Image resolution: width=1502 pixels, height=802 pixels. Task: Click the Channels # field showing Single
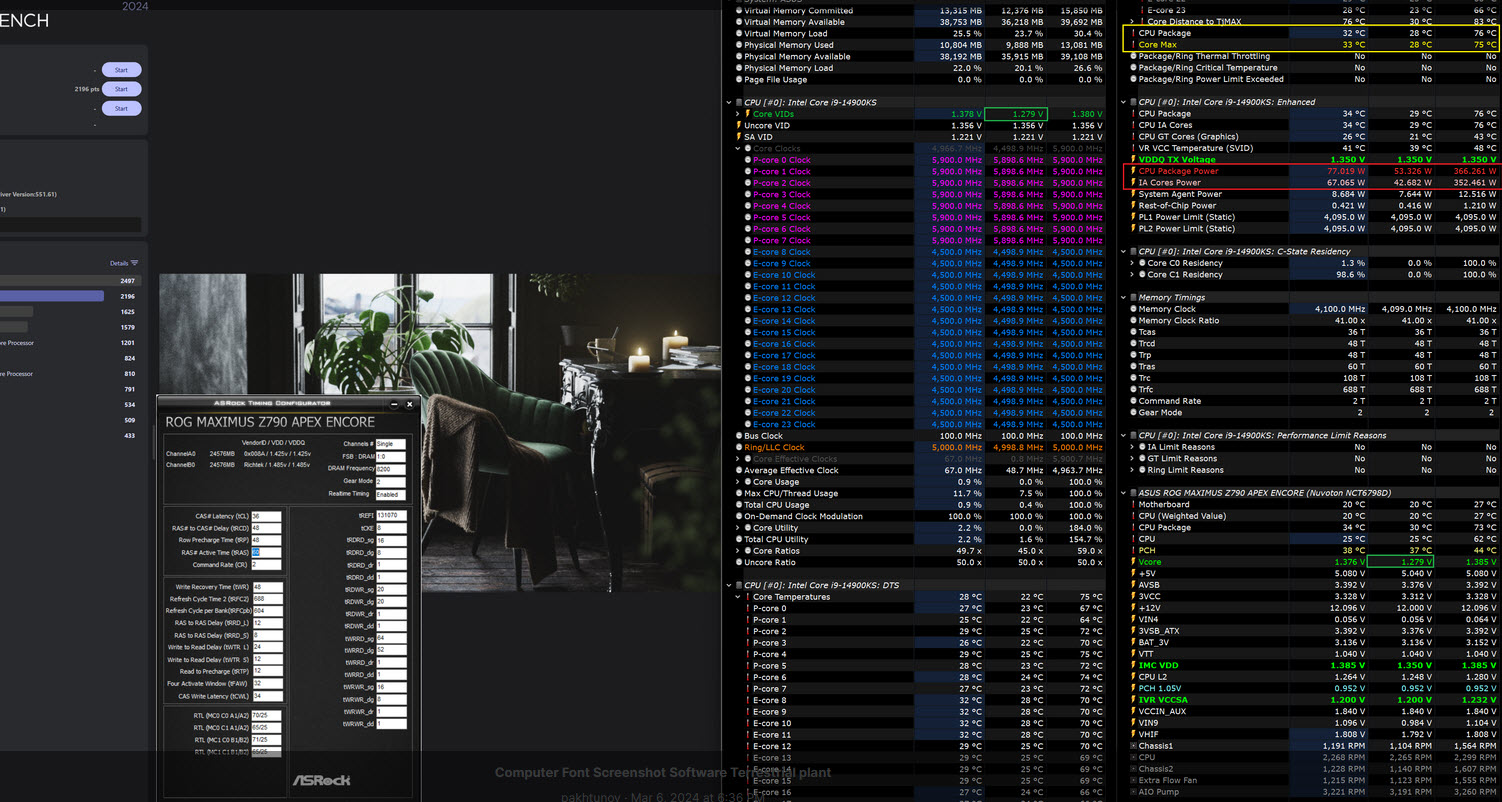391,443
